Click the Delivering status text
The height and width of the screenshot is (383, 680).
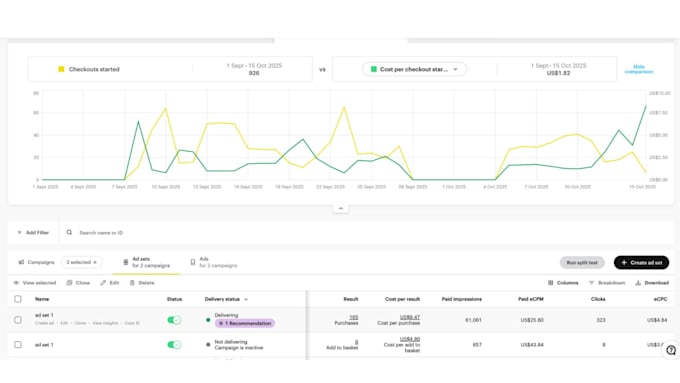[226, 315]
